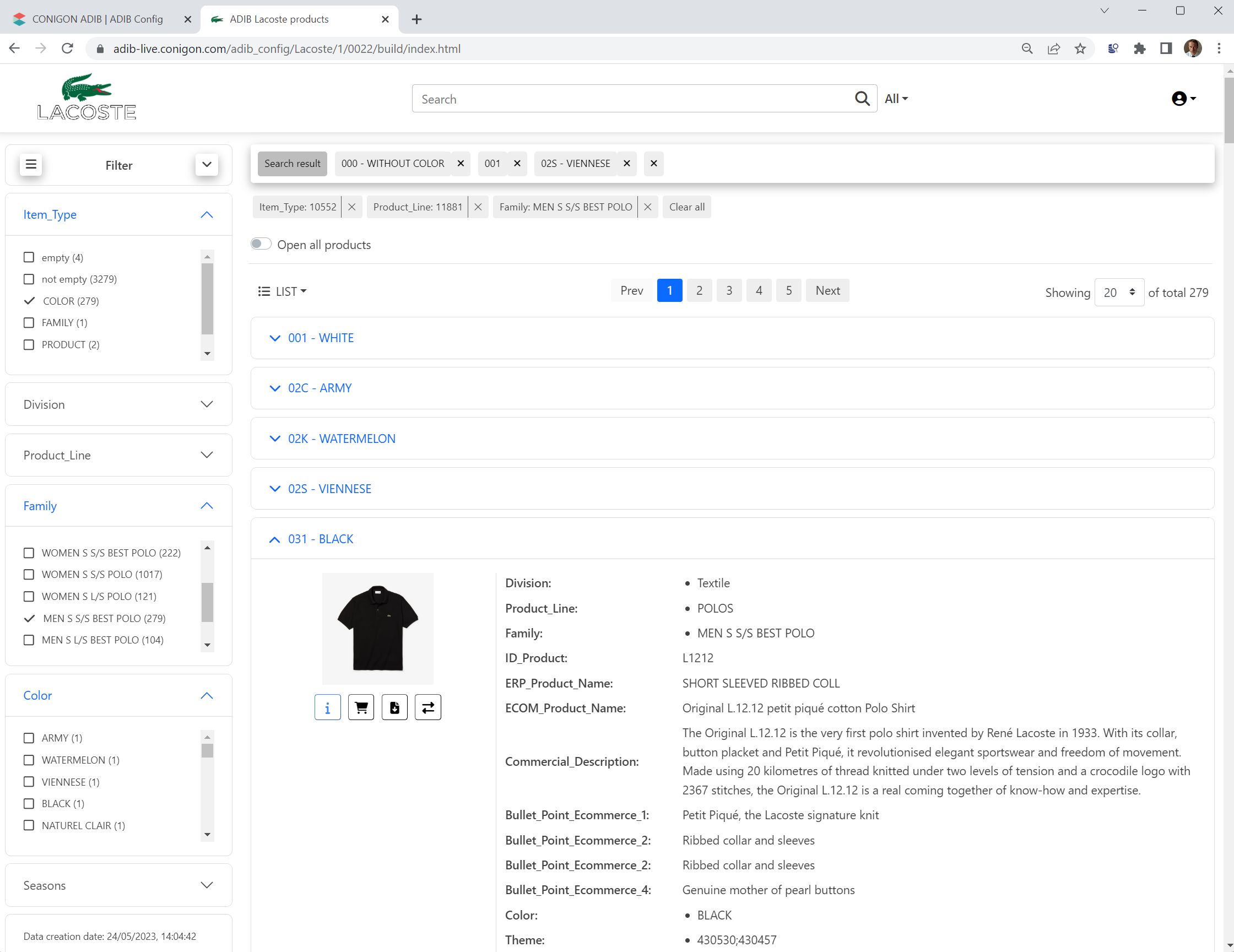
Task: Check the not empty (3279) checkbox
Action: 29,279
